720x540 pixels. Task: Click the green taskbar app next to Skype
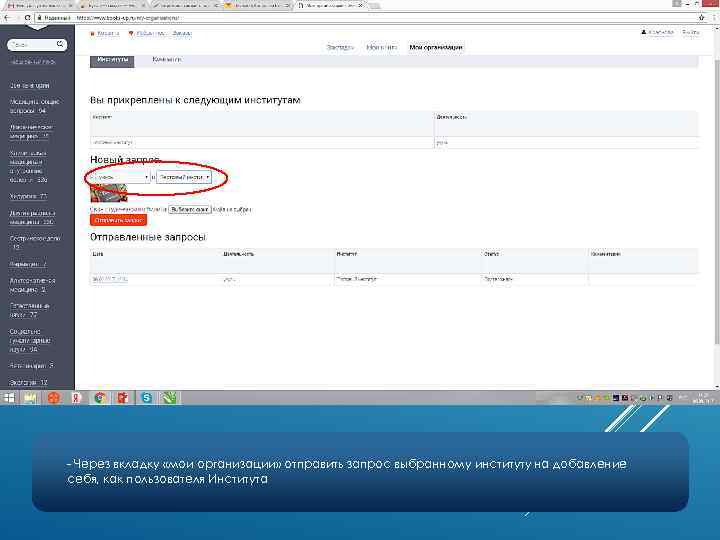(x=169, y=398)
